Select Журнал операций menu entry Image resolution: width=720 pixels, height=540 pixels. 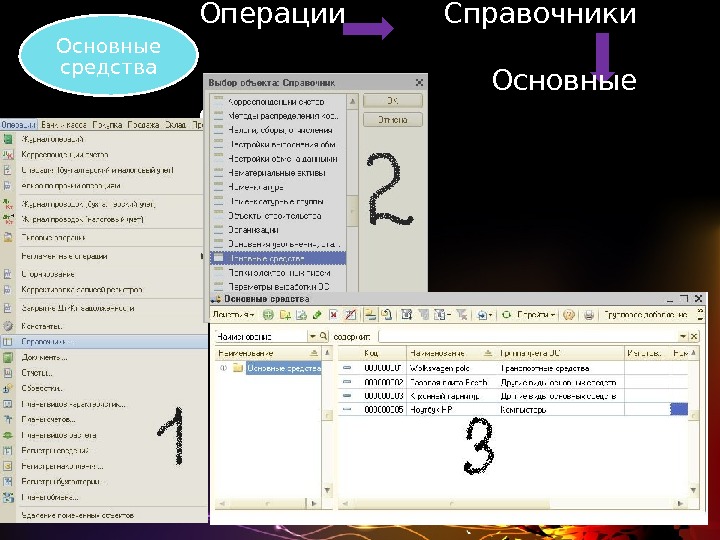pos(52,139)
